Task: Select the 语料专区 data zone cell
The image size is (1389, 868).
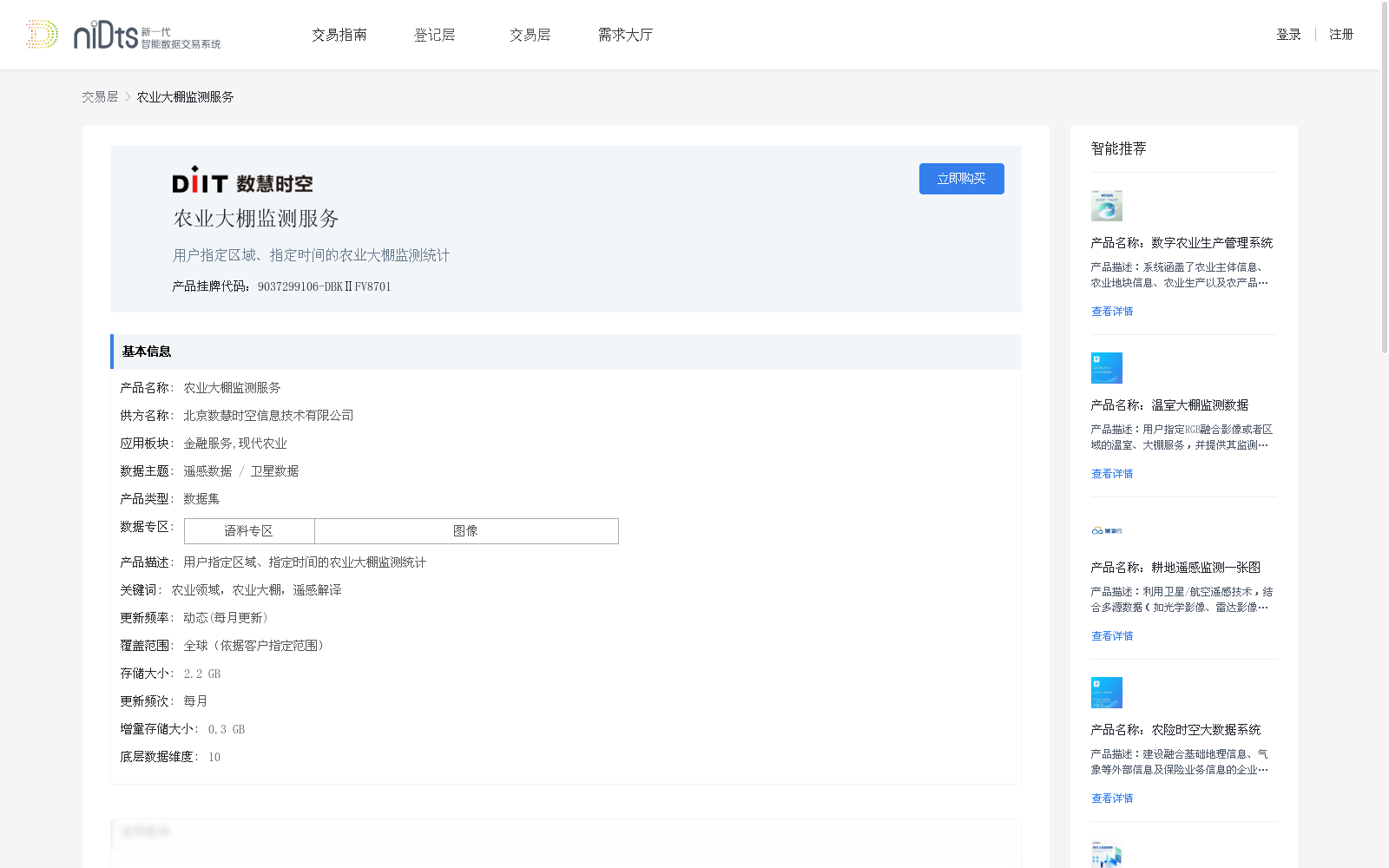Action: pos(249,531)
